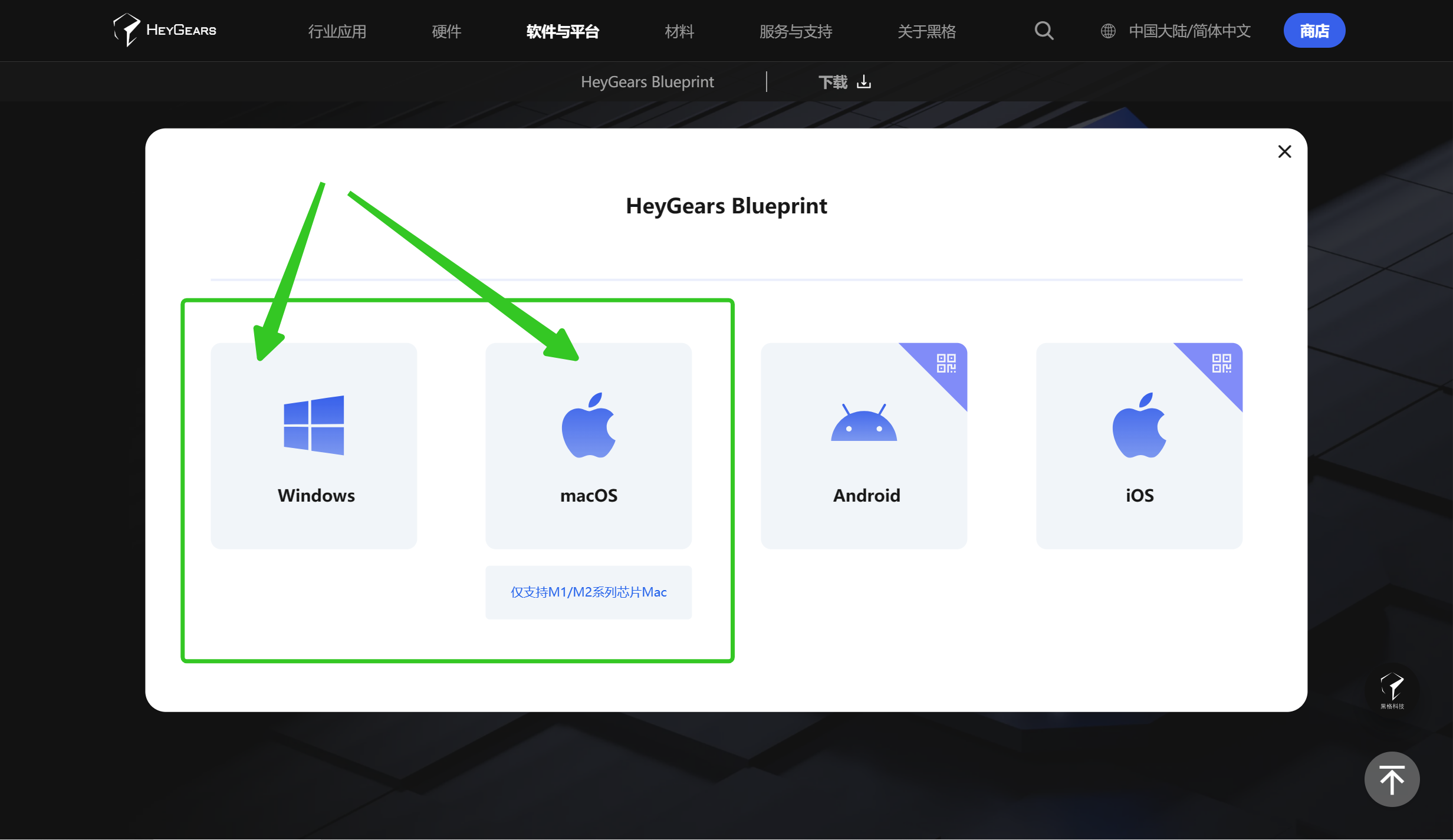Screen dimensions: 1453x840
Task: Open the 硬件 menu item
Action: [x=446, y=31]
